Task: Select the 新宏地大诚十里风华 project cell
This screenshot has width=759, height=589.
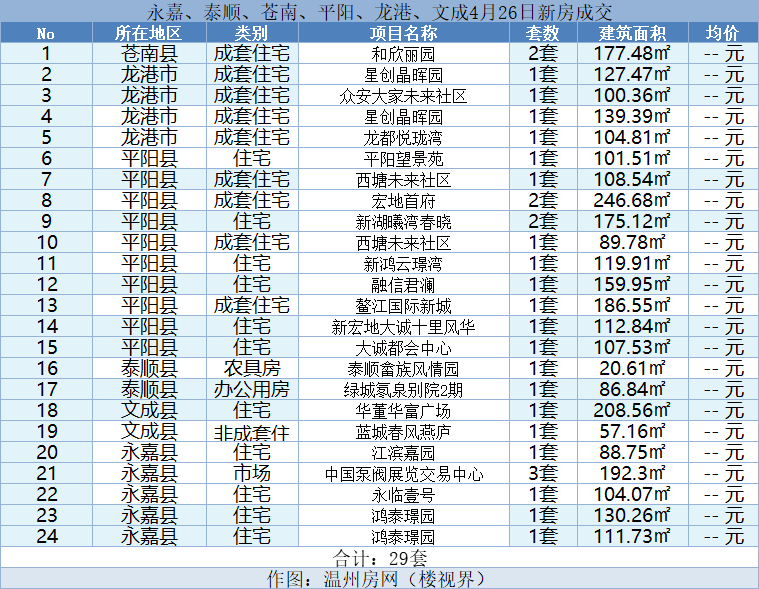Action: click(403, 327)
